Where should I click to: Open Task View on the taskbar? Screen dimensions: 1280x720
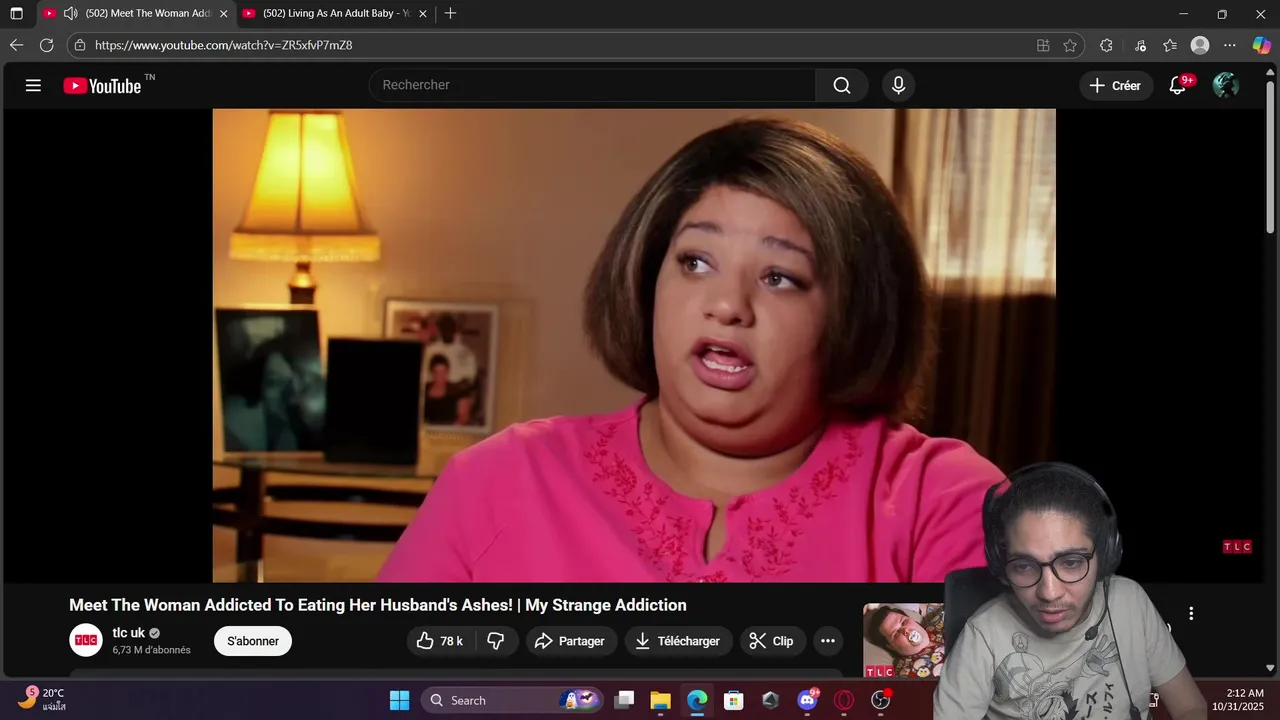pos(624,700)
